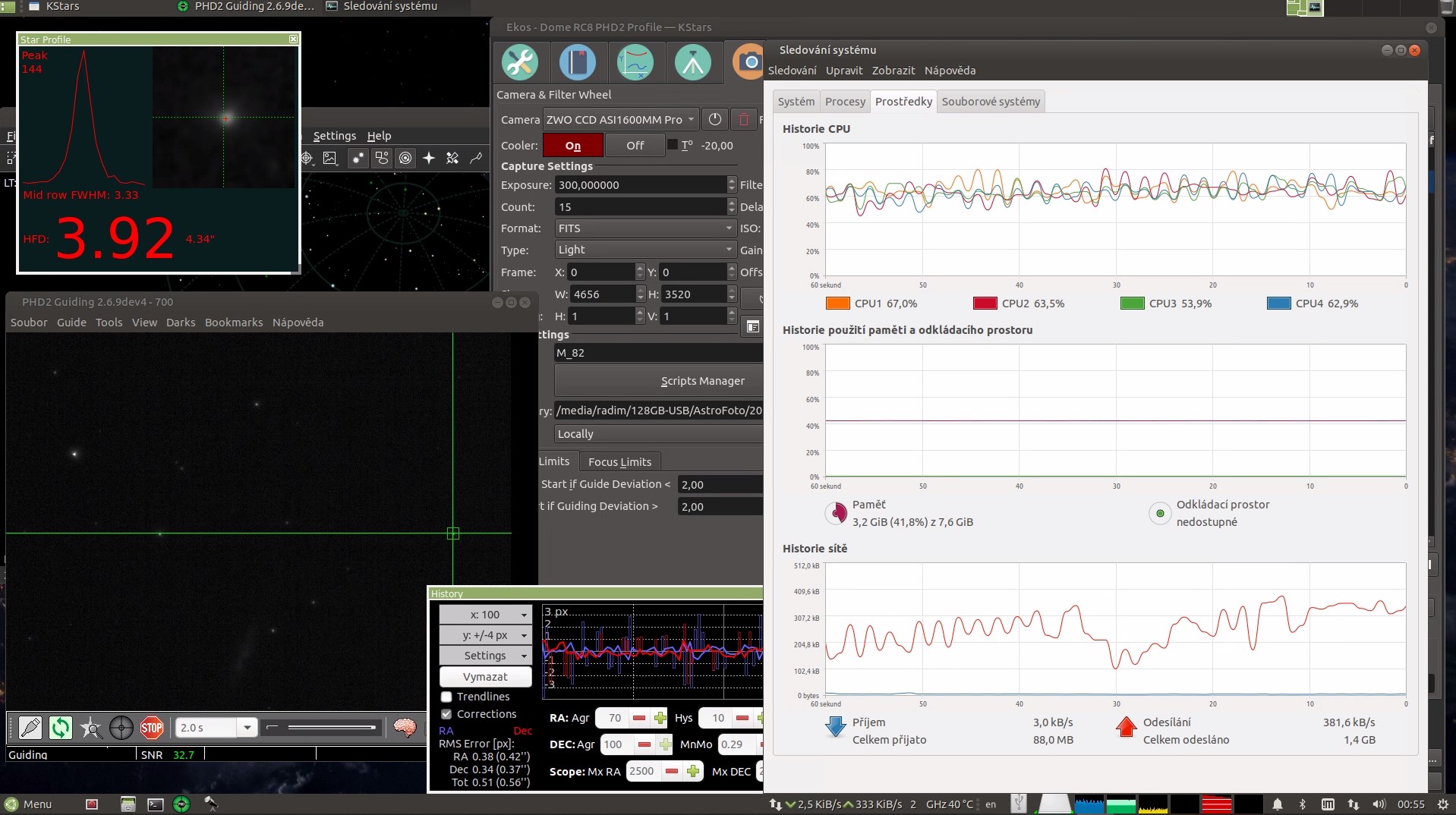1456x815 pixels.
Task: Enable the Trendlines checkbox
Action: click(x=447, y=697)
